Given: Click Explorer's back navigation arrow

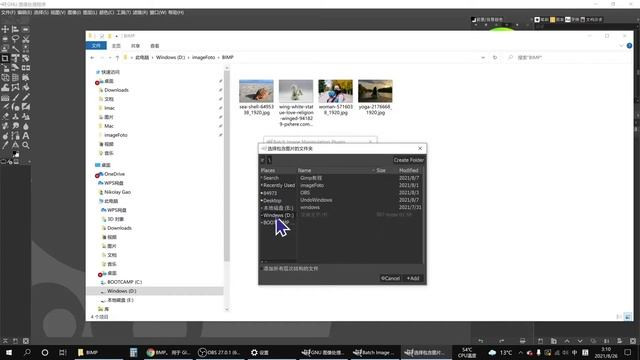Looking at the screenshot, I should [92, 58].
